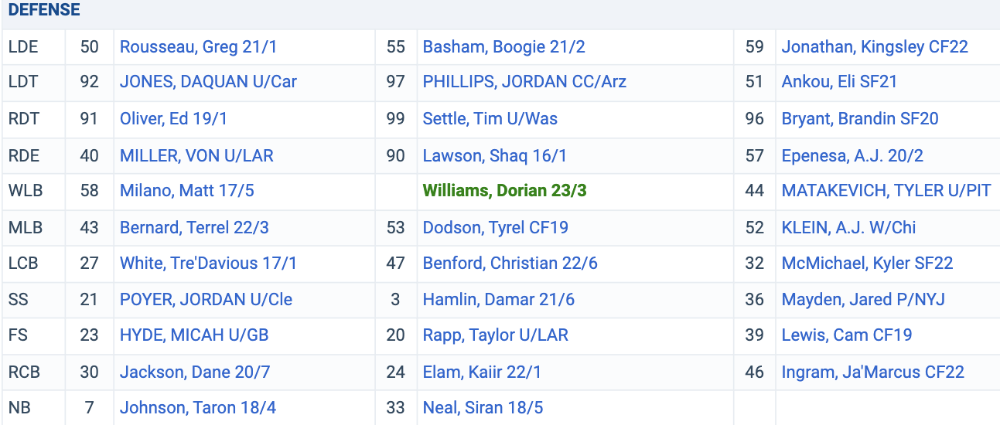Open the Terrel Bernard link
The image size is (1000, 425).
pyautogui.click(x=194, y=227)
